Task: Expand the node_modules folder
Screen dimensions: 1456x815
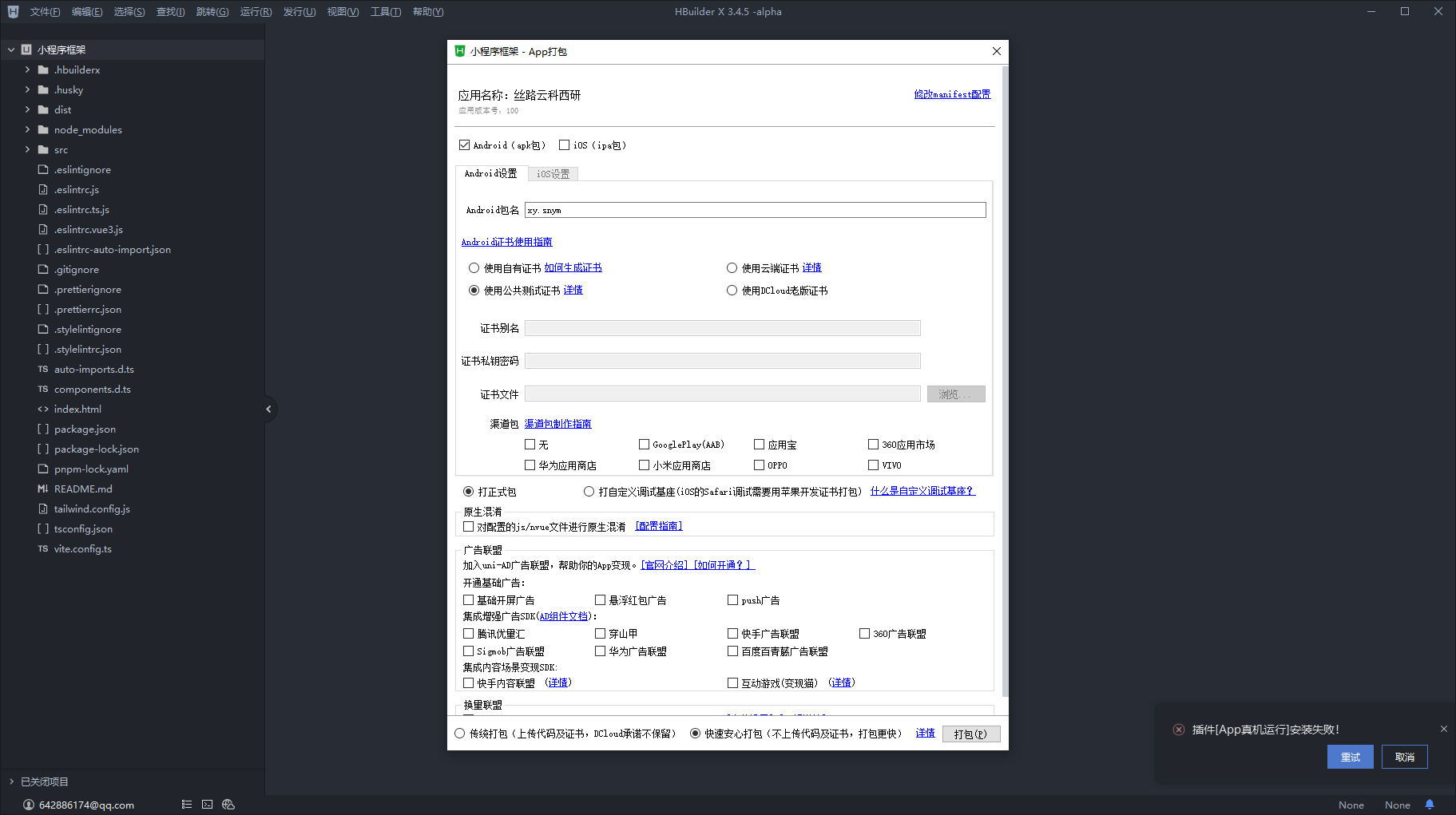Action: point(27,130)
